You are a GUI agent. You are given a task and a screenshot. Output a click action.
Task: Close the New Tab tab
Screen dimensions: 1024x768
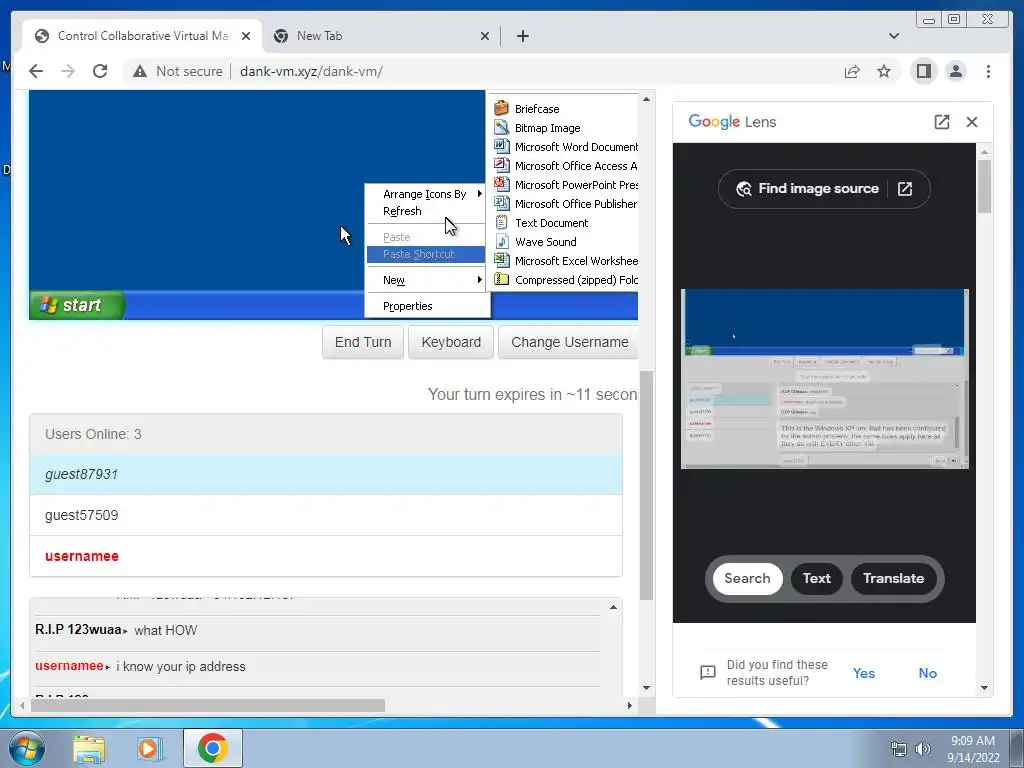pos(485,36)
